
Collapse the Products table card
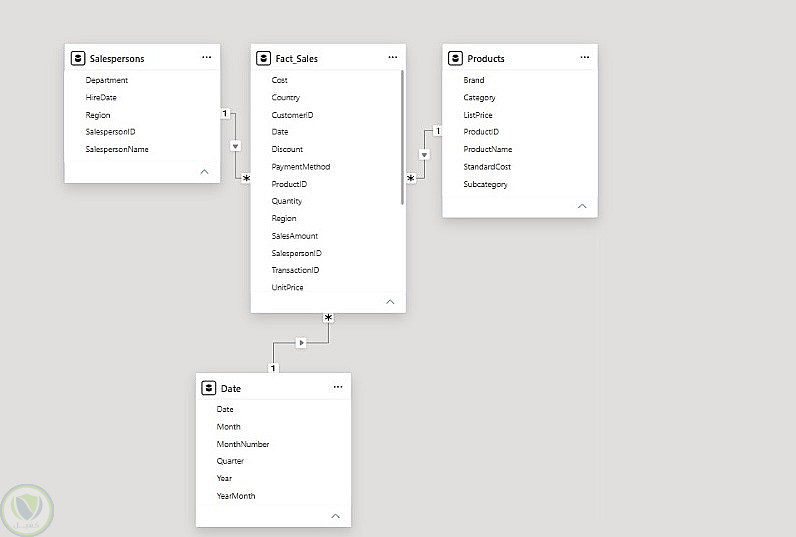point(582,206)
